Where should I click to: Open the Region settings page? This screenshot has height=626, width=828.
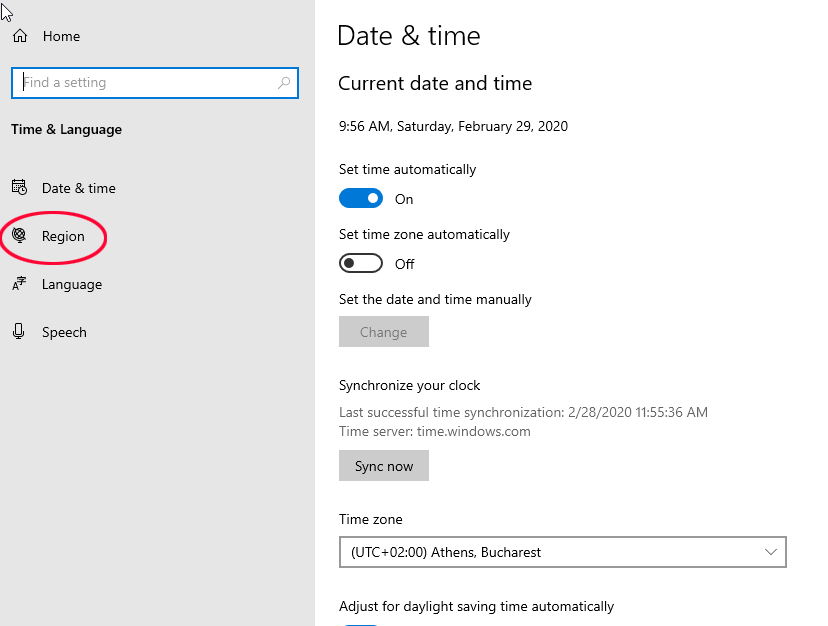[x=63, y=236]
